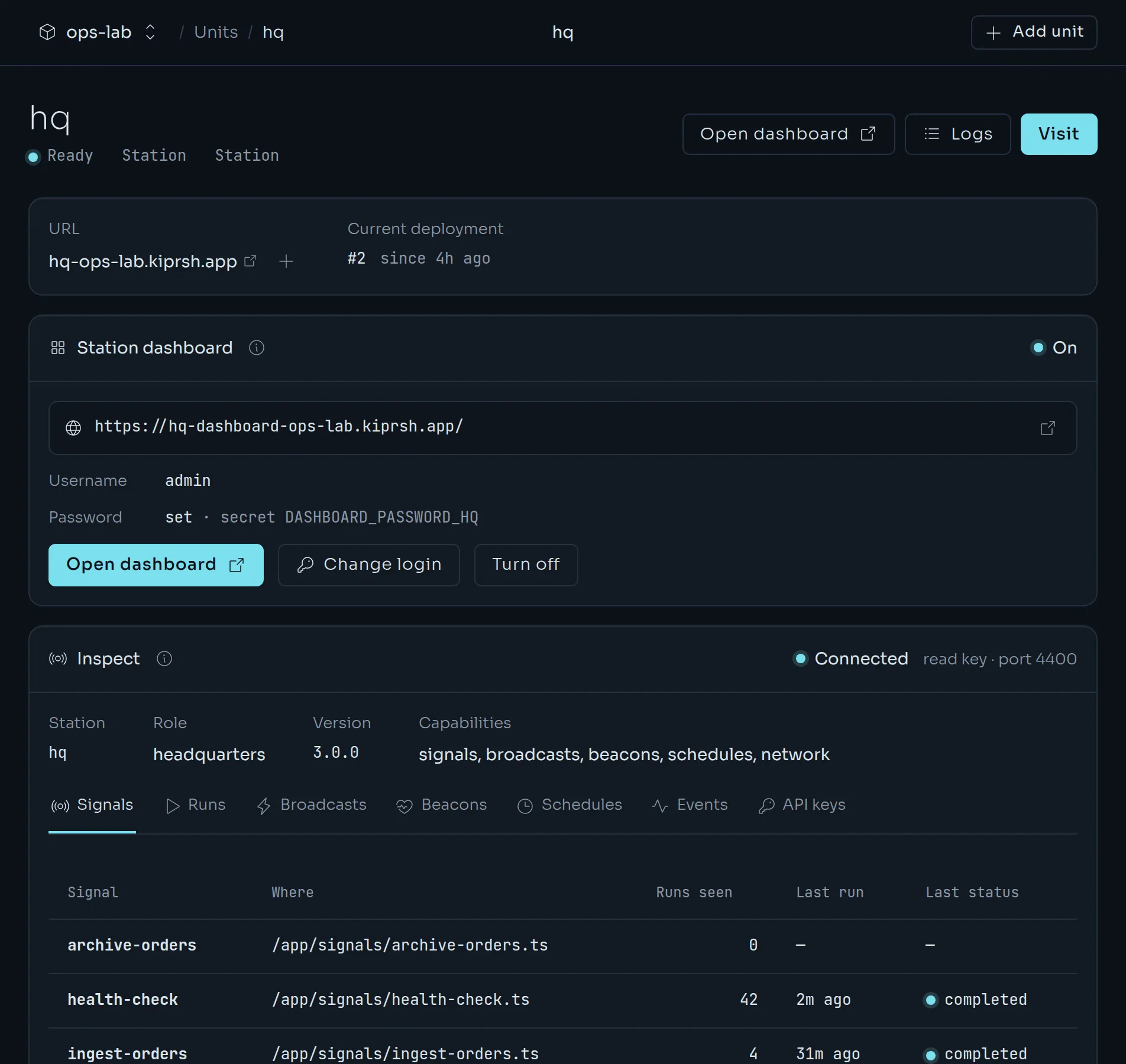This screenshot has height=1064, width=1126.
Task: Click the globe icon beside the dashboard URL
Action: pyautogui.click(x=73, y=428)
